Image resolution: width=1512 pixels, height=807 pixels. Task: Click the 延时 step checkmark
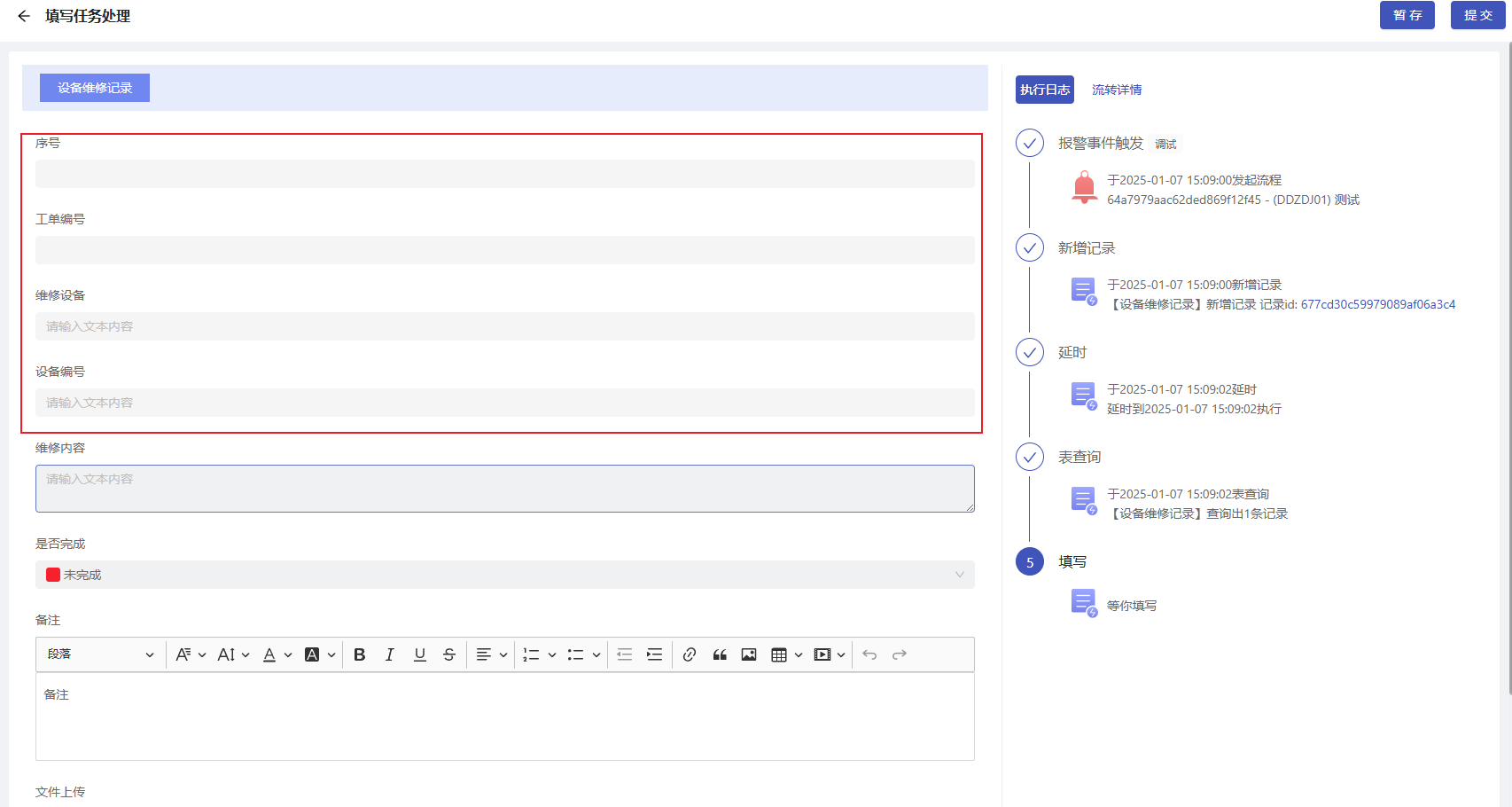[1030, 352]
